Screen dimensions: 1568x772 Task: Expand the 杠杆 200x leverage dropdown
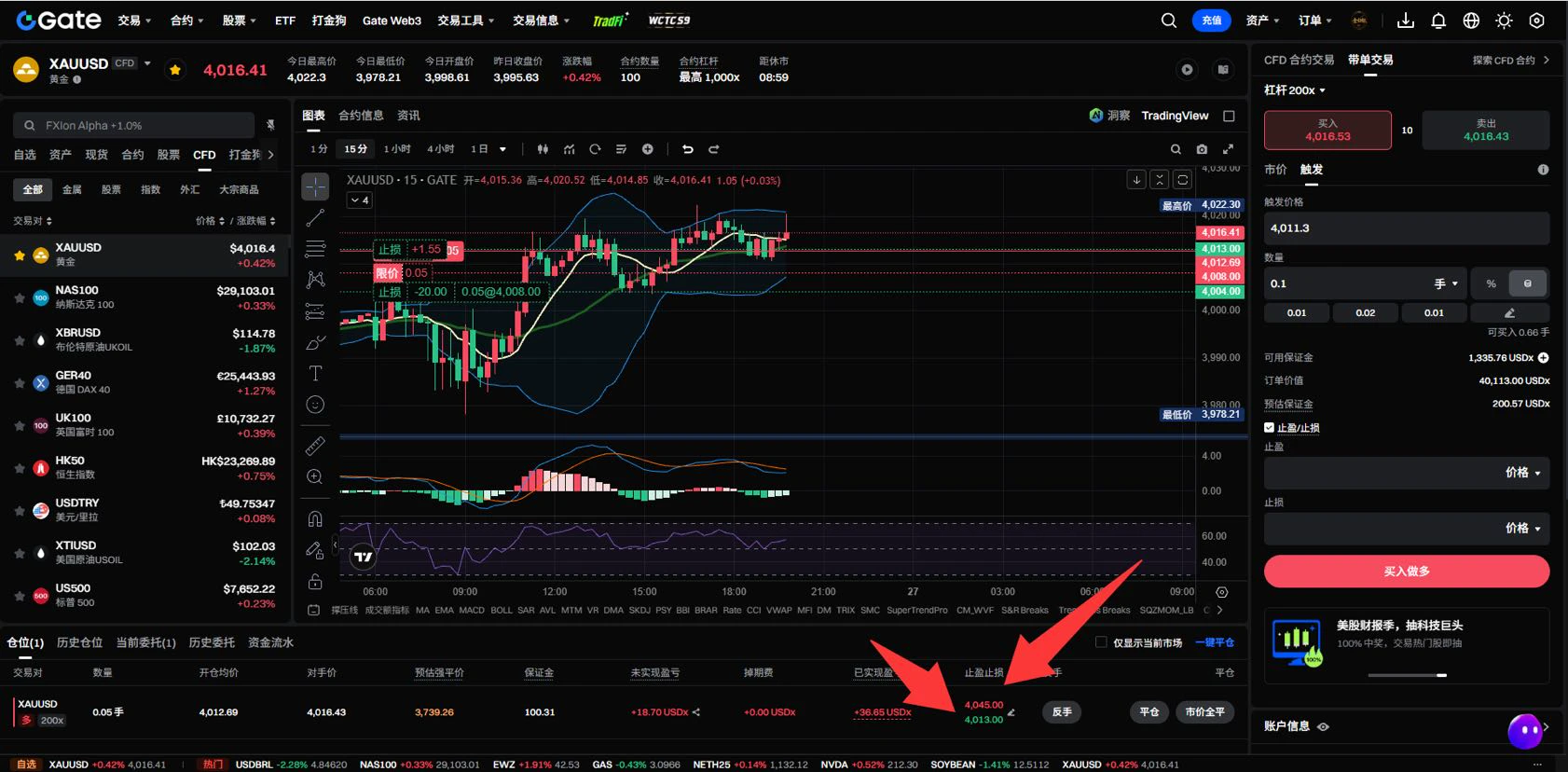[1294, 90]
